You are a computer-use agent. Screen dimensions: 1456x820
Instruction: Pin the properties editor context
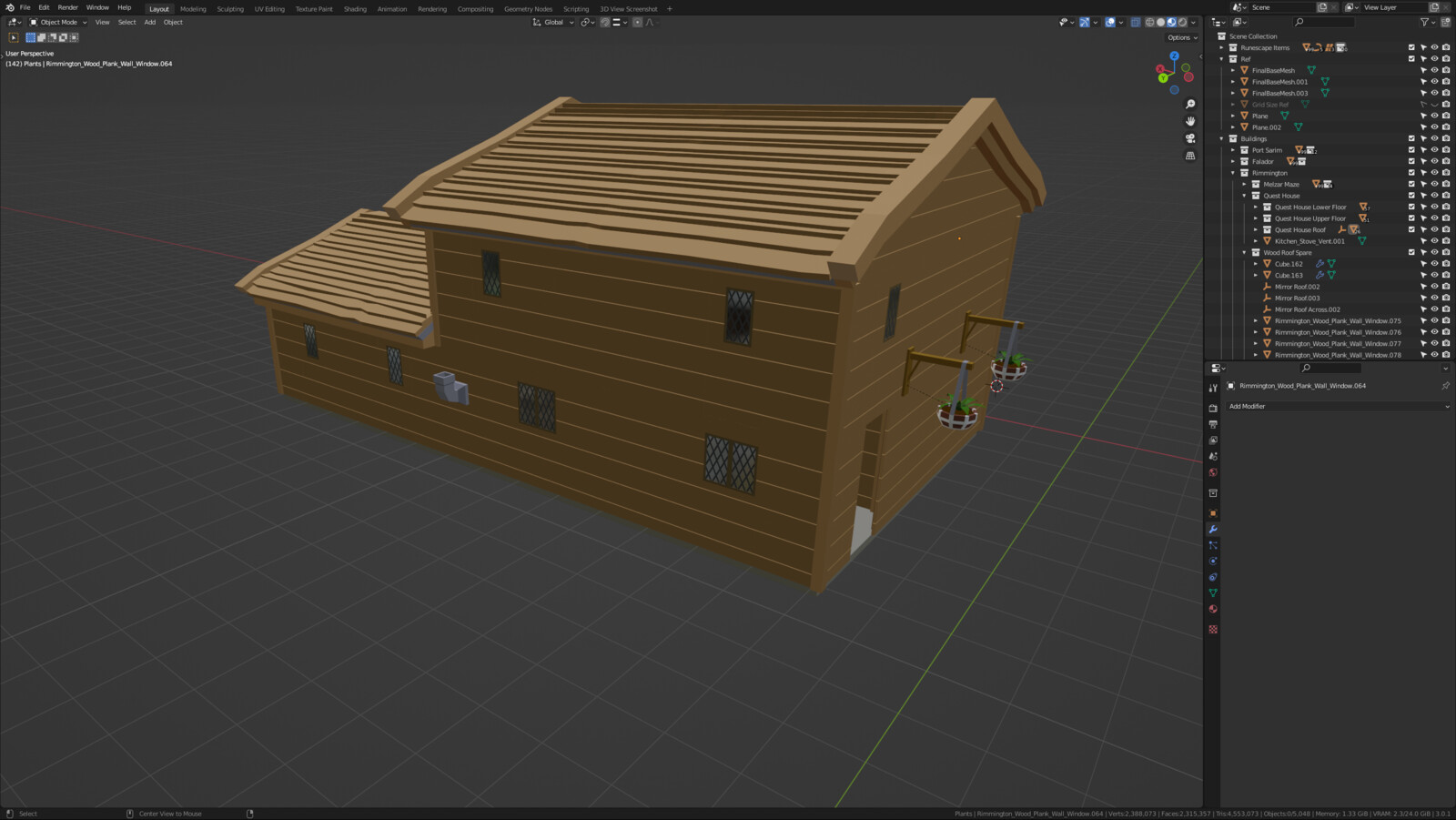(1445, 386)
